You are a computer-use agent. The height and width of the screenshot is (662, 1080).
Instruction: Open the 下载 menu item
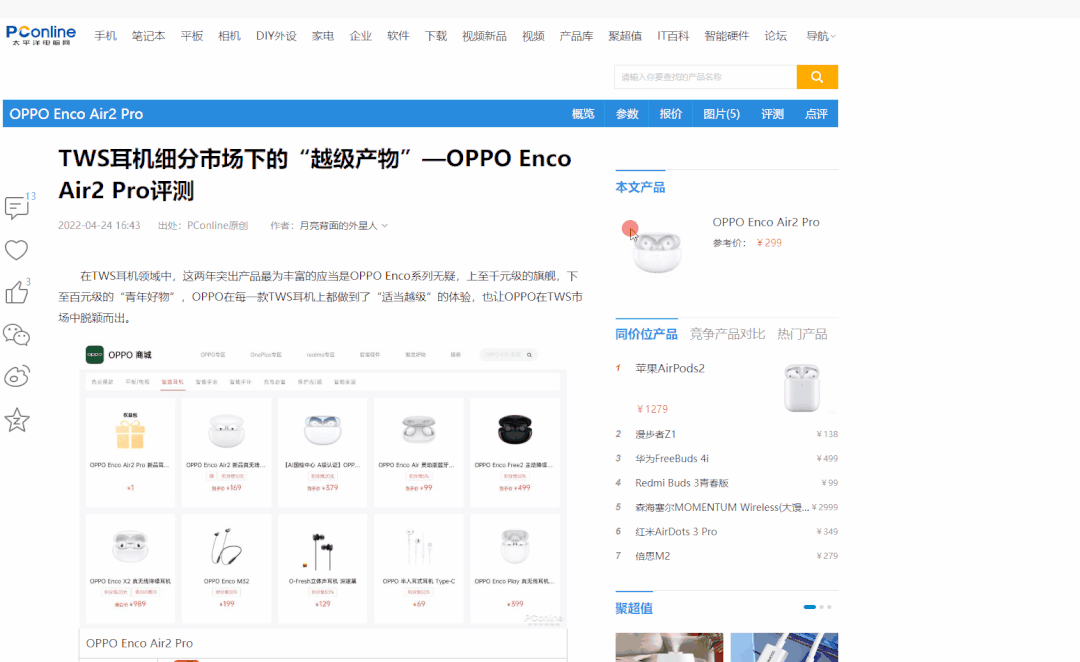(x=435, y=36)
